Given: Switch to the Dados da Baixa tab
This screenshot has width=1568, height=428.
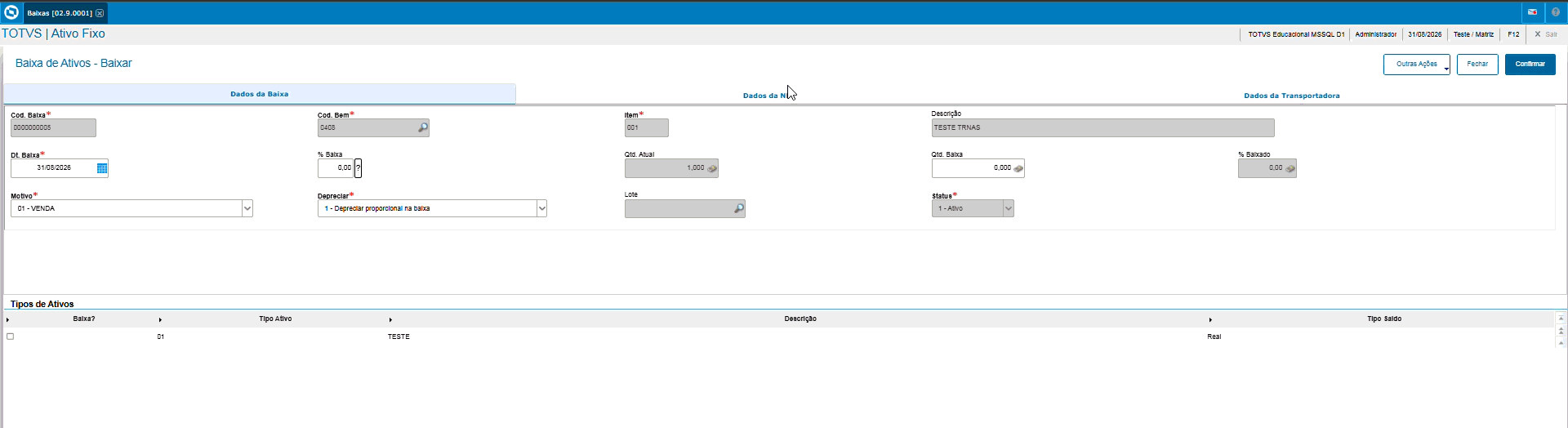Looking at the screenshot, I should [260, 94].
